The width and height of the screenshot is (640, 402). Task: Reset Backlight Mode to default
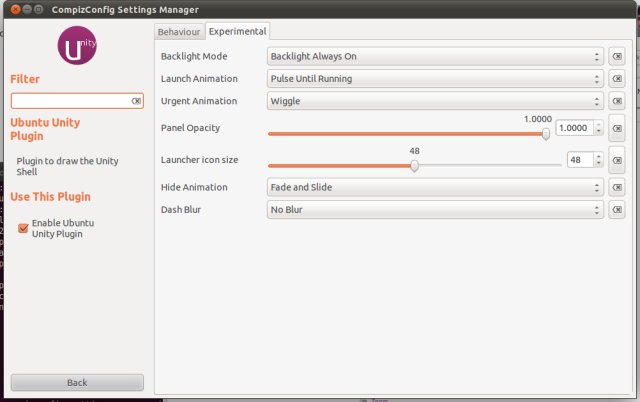(x=617, y=56)
